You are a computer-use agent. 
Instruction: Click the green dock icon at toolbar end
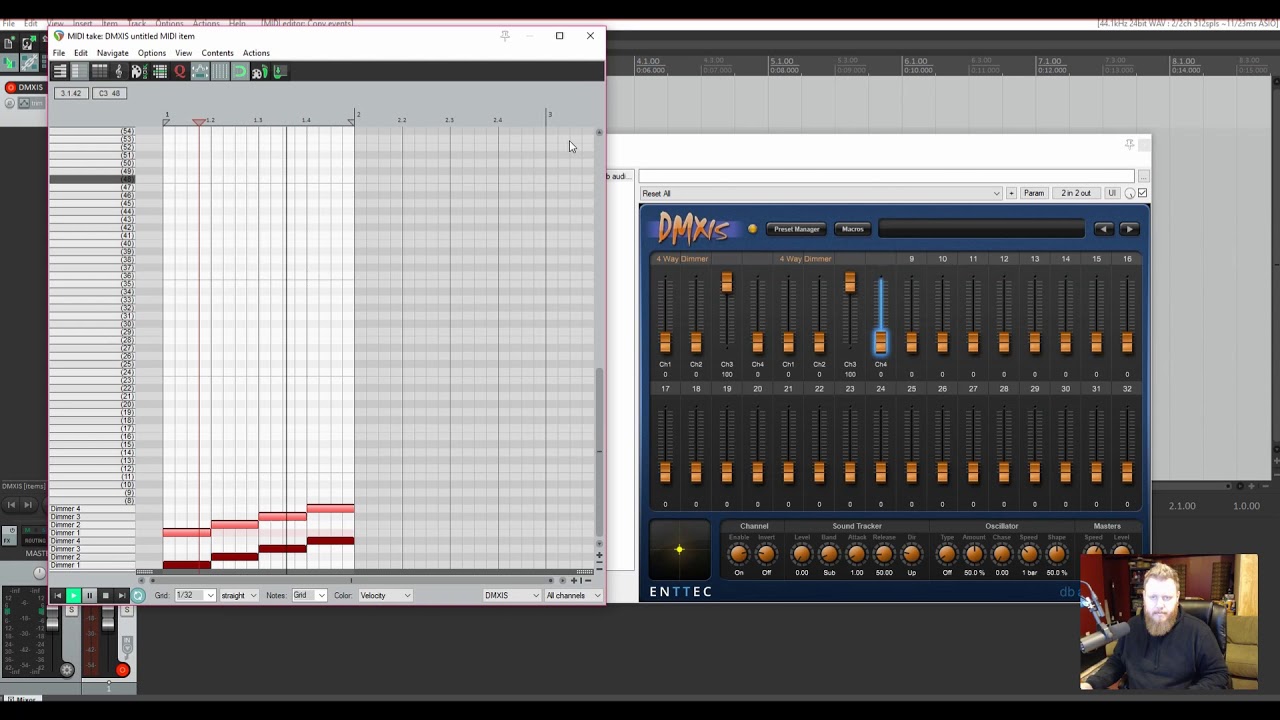click(x=279, y=71)
